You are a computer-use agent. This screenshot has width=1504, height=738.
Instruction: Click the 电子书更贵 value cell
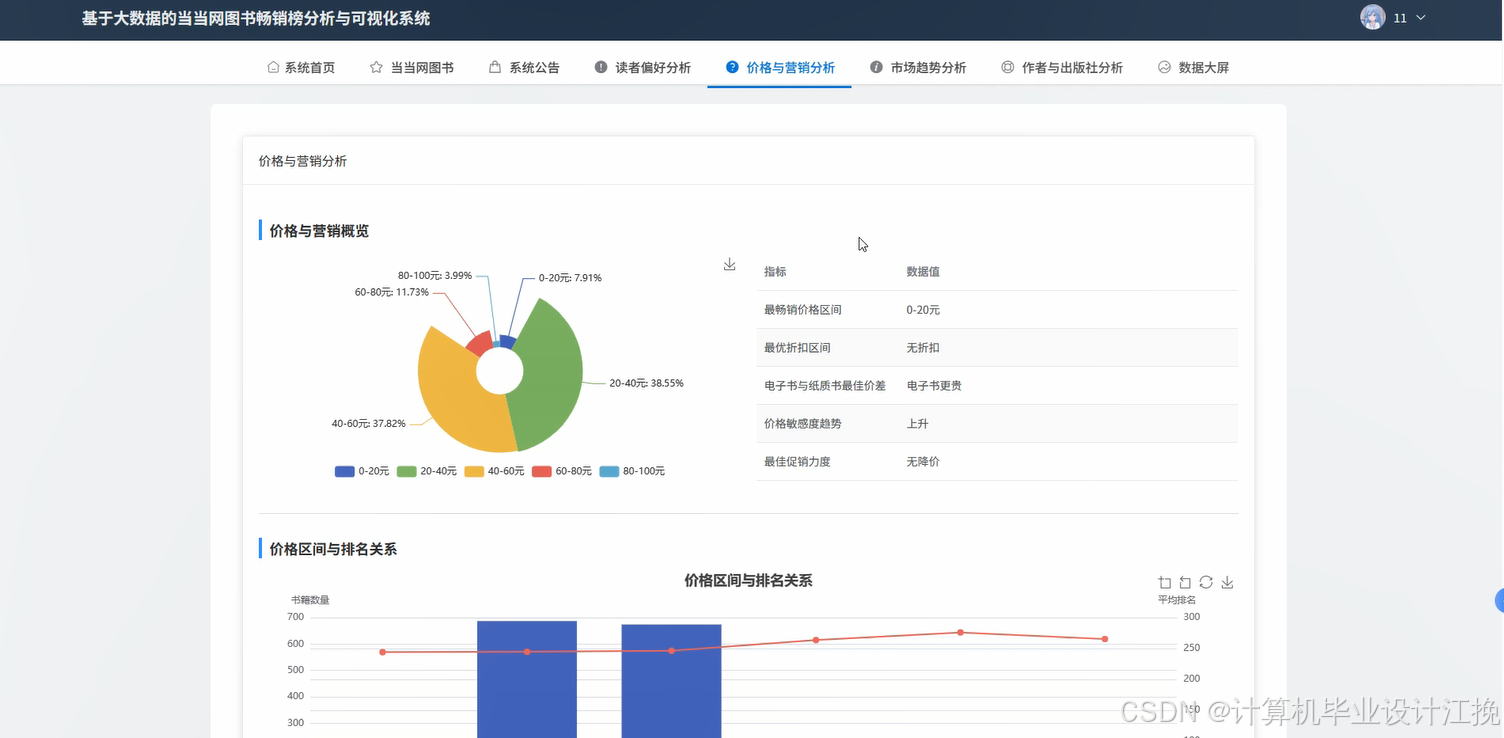click(934, 386)
